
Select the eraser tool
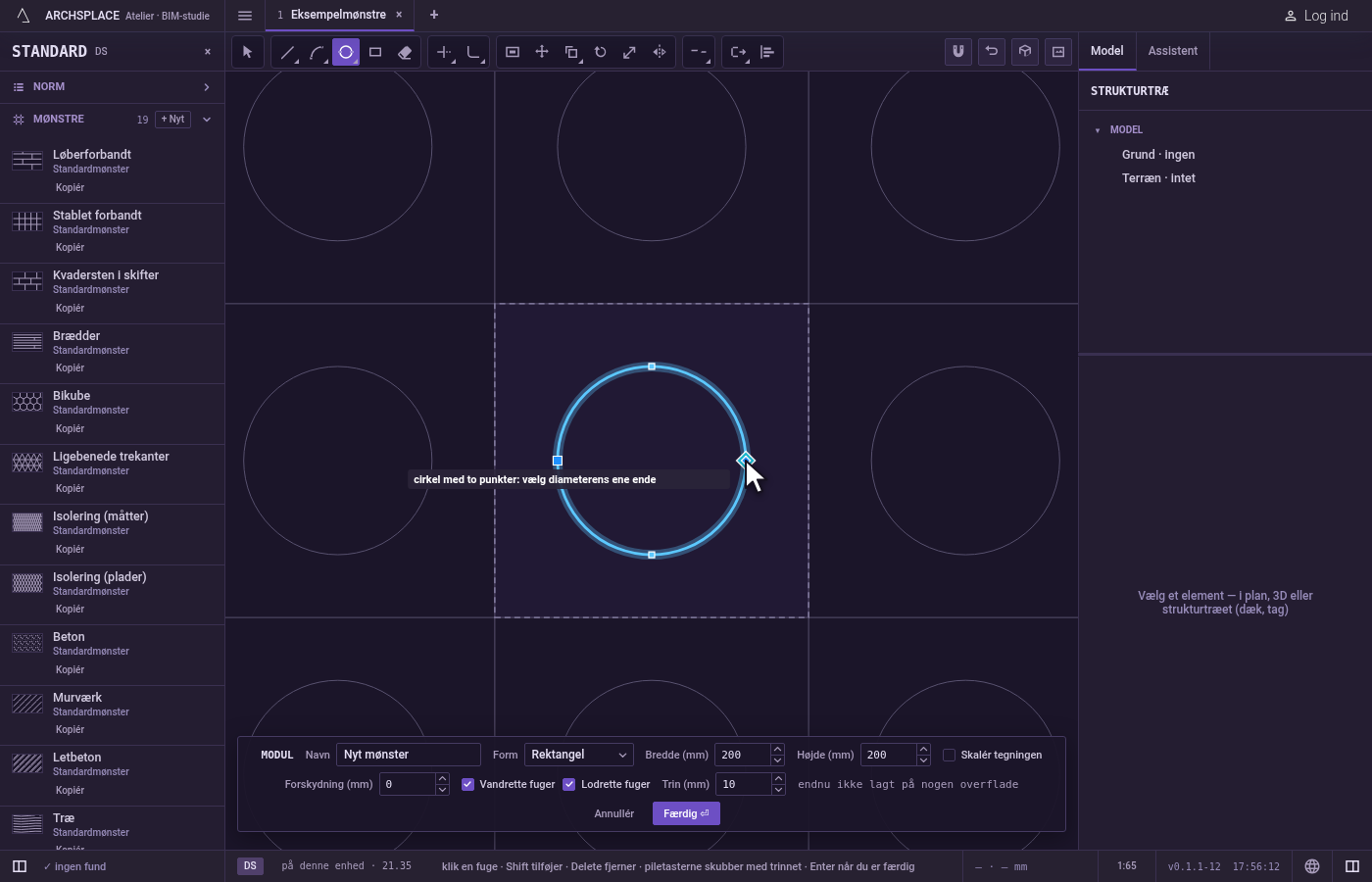[405, 52]
